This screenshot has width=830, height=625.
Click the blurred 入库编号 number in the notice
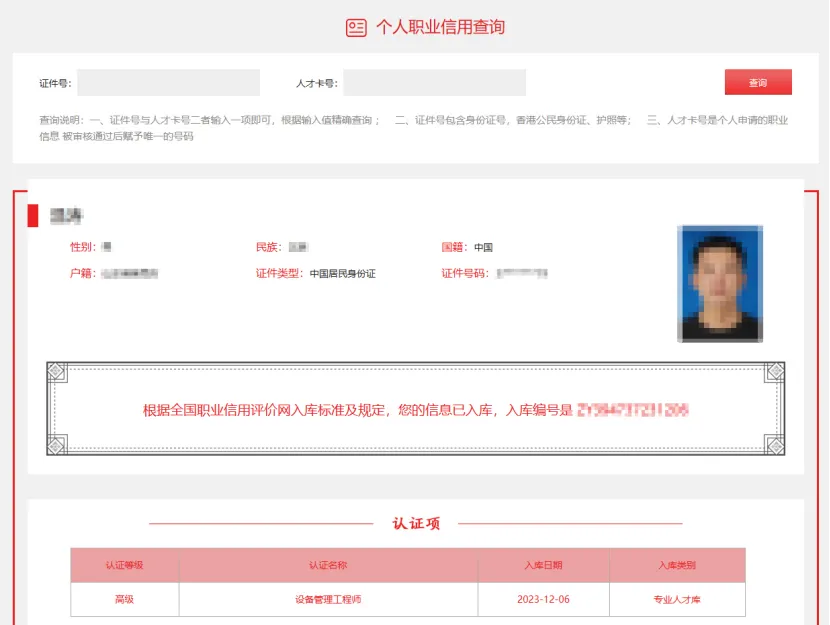(633, 410)
